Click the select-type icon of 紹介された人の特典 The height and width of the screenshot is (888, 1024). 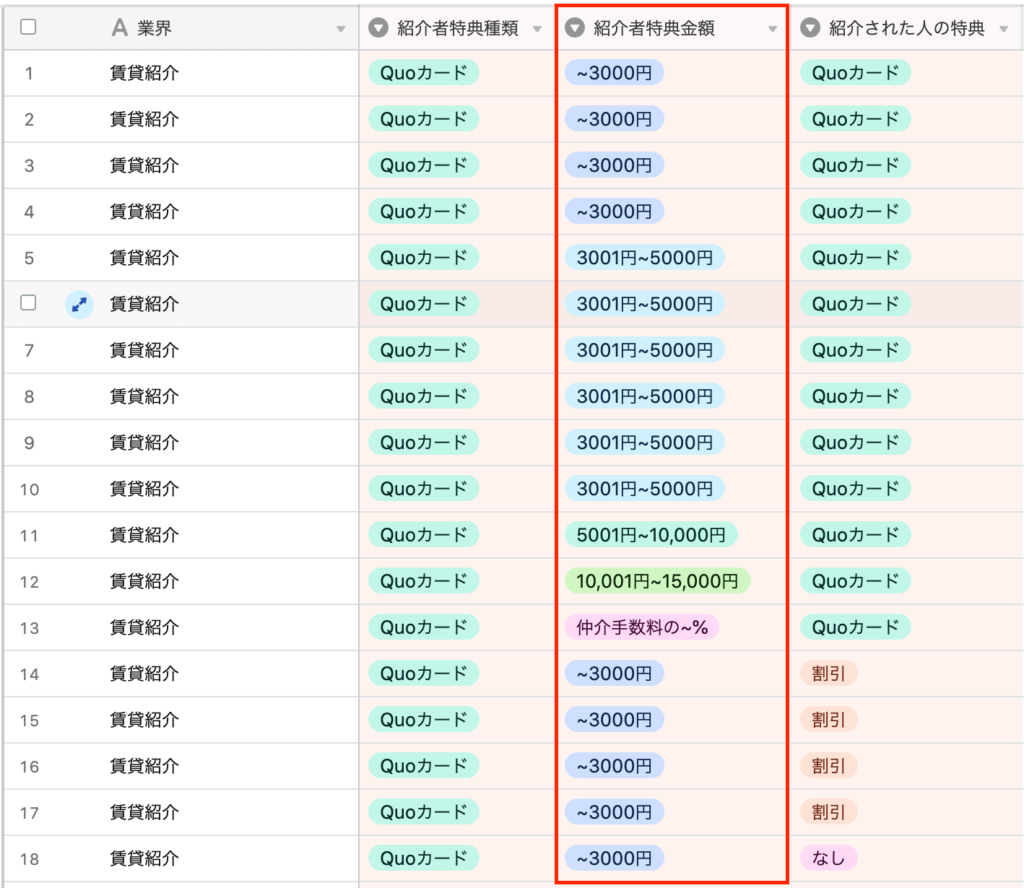tap(810, 27)
